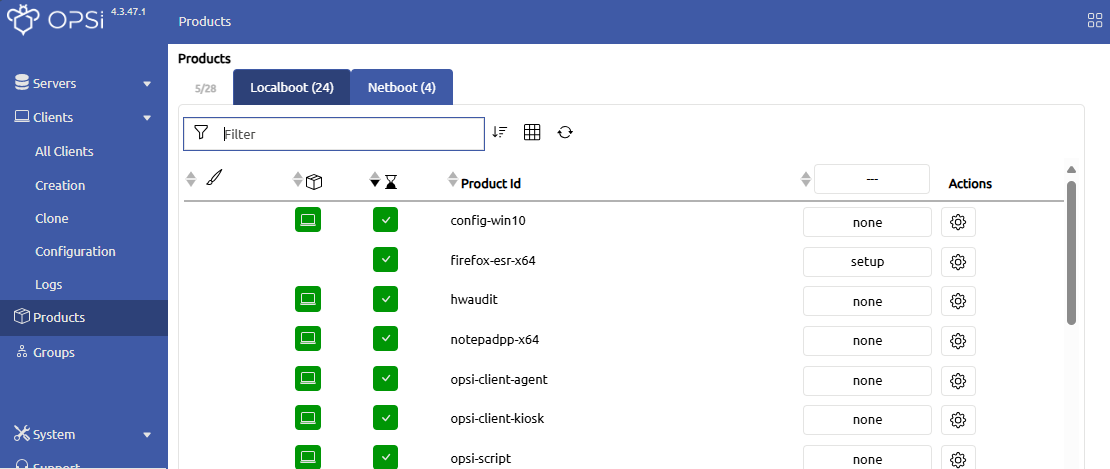Open the table column selection icon
1110x469 pixels.
point(532,132)
